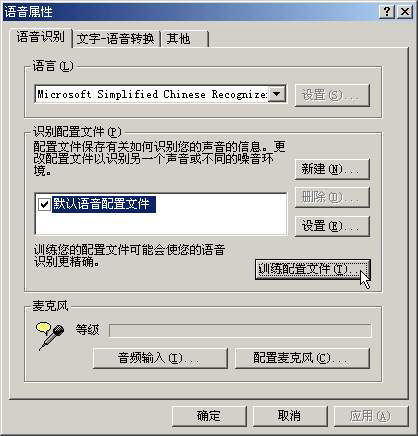Viewport: 418px width, 436px height.
Task: Select the 默认语音配置文件 list entry
Action: coord(101,204)
